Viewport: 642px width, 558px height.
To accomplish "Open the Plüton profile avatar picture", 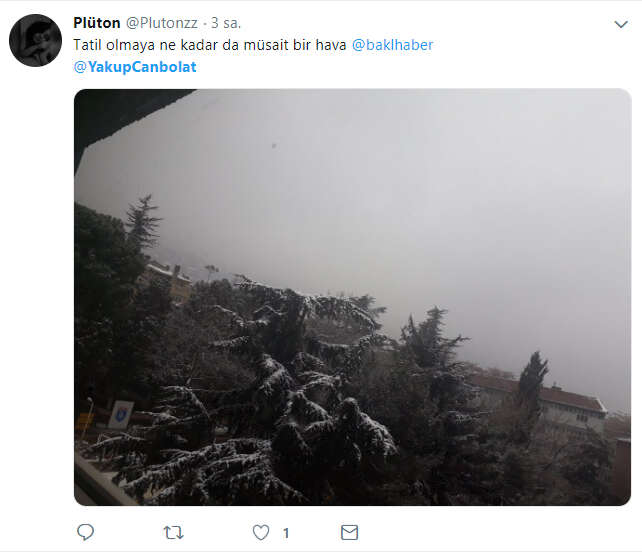I will 35,41.
